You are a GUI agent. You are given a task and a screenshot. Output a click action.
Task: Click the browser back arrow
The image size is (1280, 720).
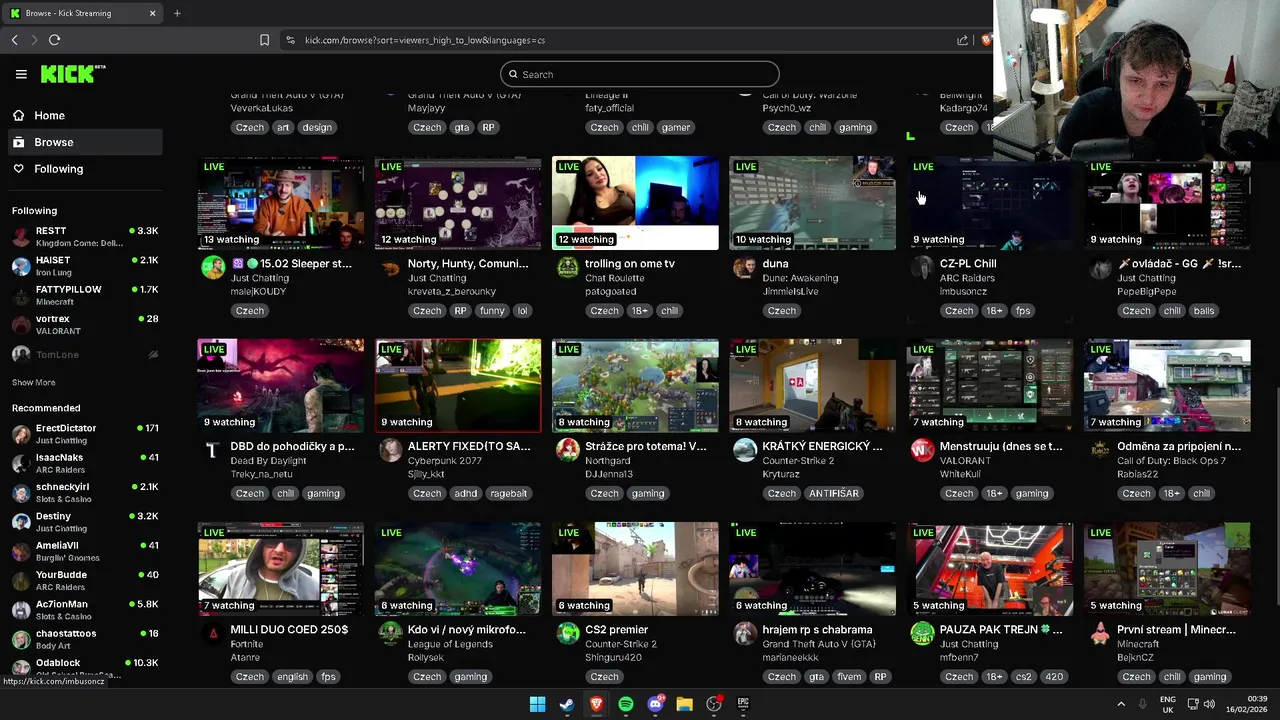point(14,40)
